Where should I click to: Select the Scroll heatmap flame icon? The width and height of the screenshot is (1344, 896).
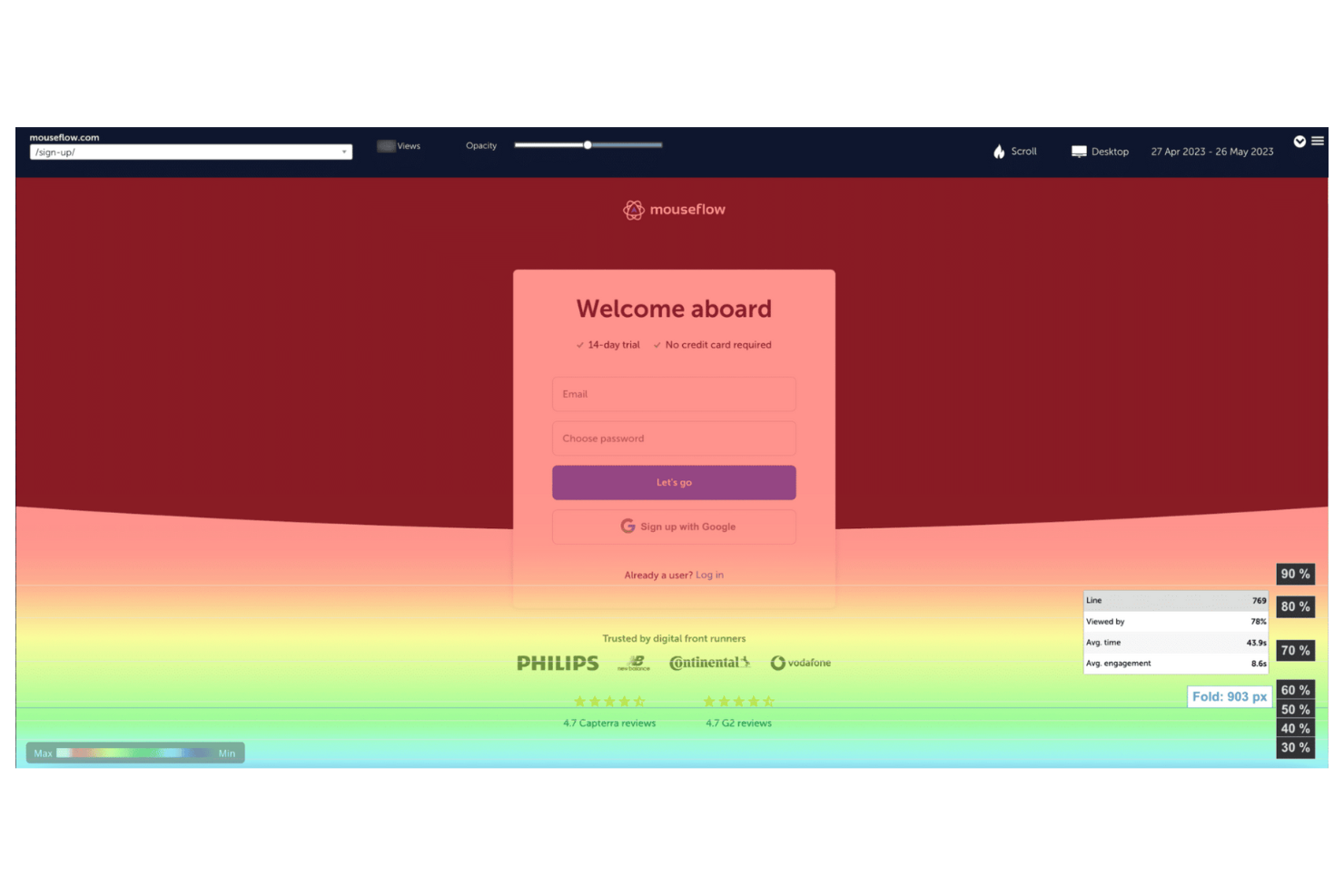[x=997, y=151]
